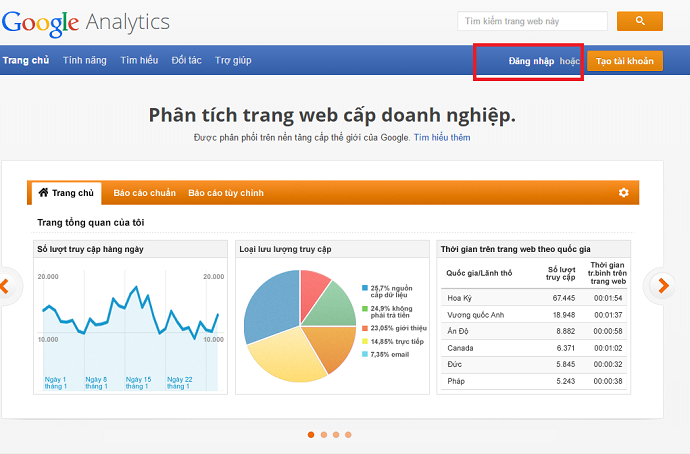This screenshot has width=690, height=454.
Task: Click the Tạo tài khoản button
Action: (624, 61)
